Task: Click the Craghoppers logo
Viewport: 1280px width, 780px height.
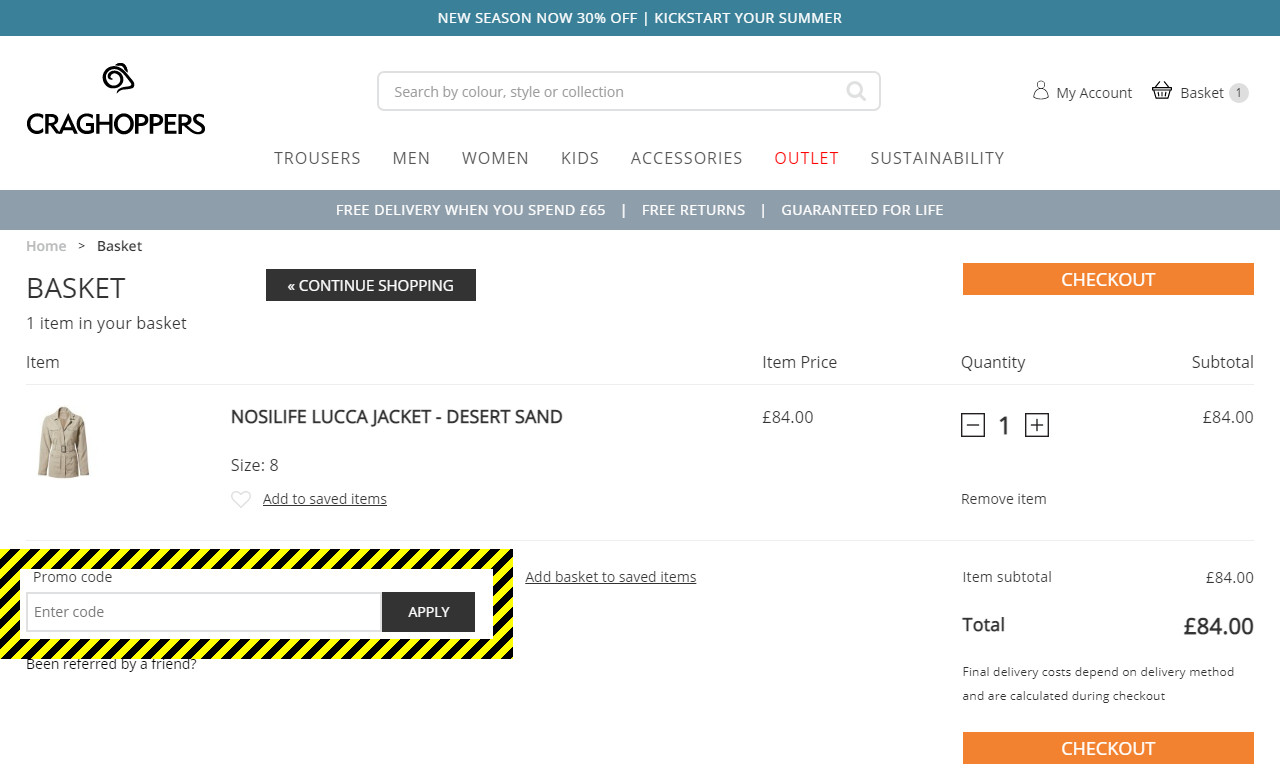Action: 116,99
